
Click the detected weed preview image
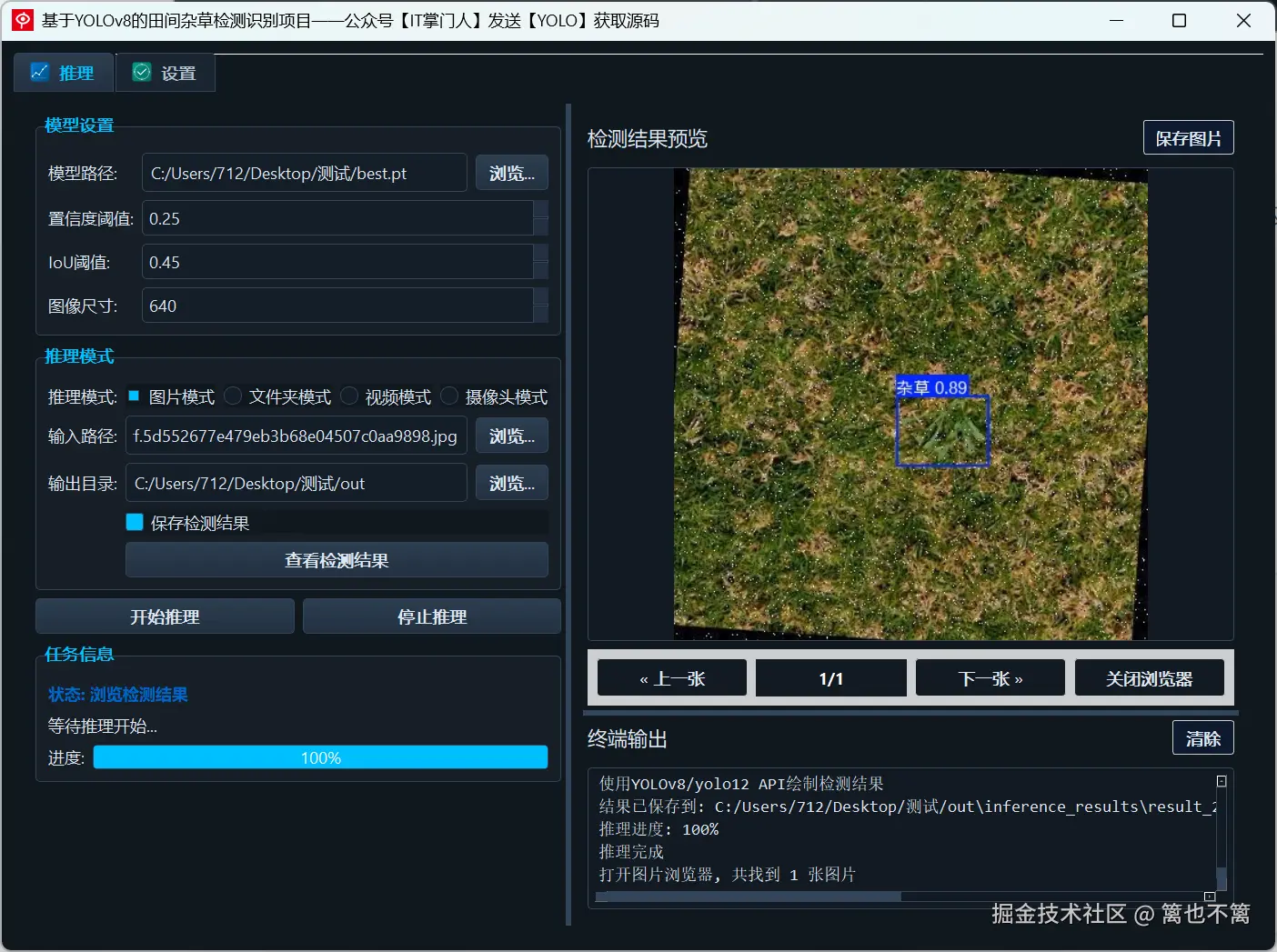(x=910, y=404)
